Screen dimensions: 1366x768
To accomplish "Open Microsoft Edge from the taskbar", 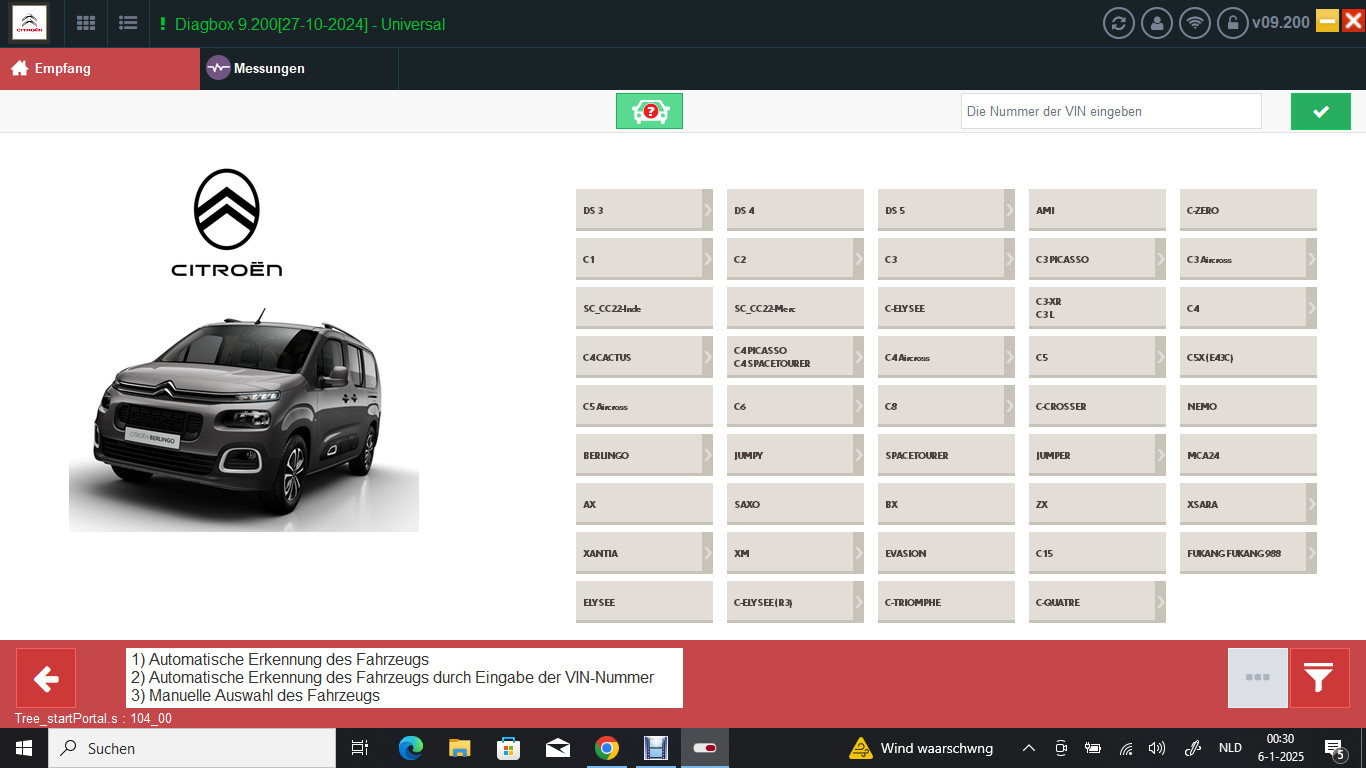I will click(410, 748).
